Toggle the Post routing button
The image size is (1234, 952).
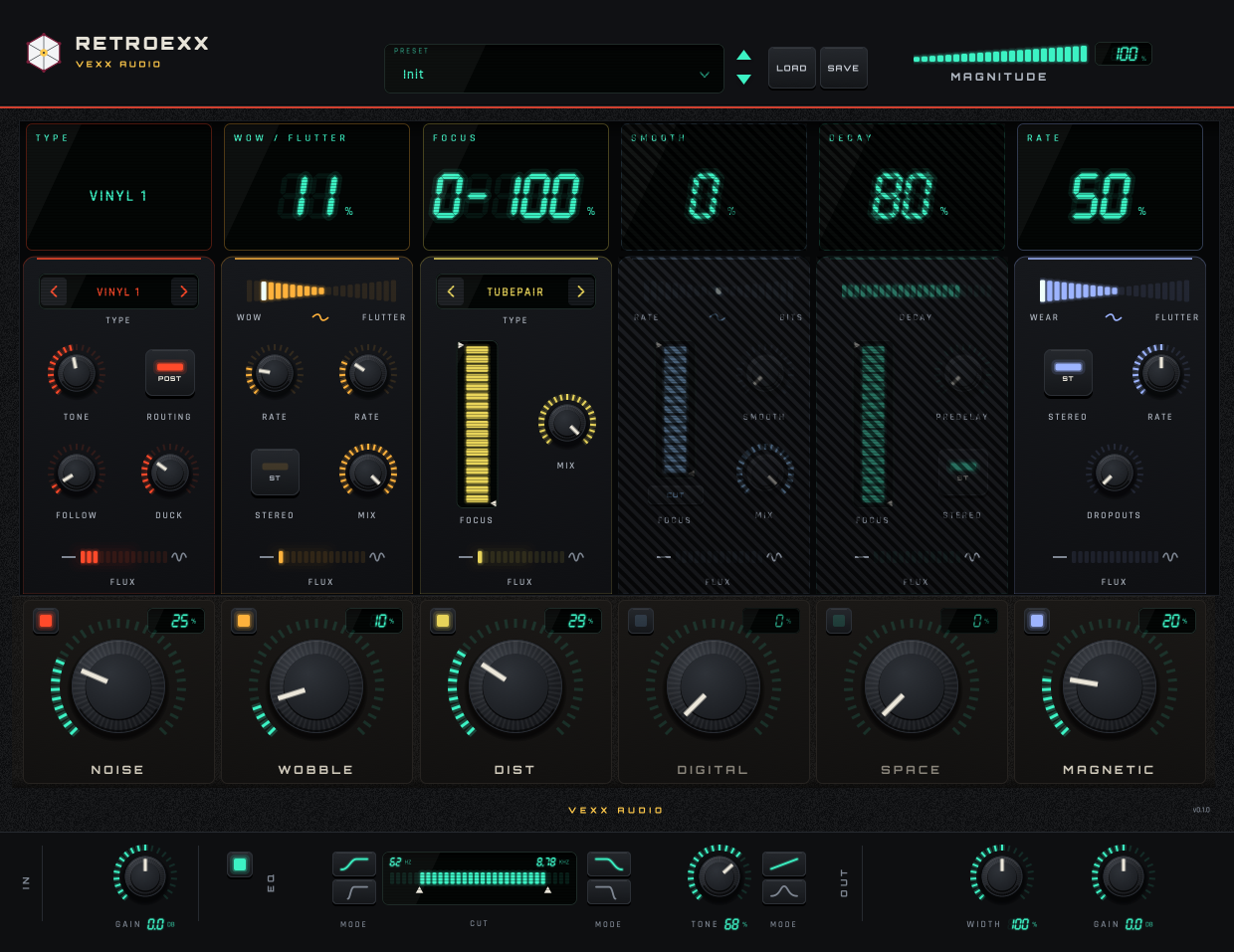170,372
